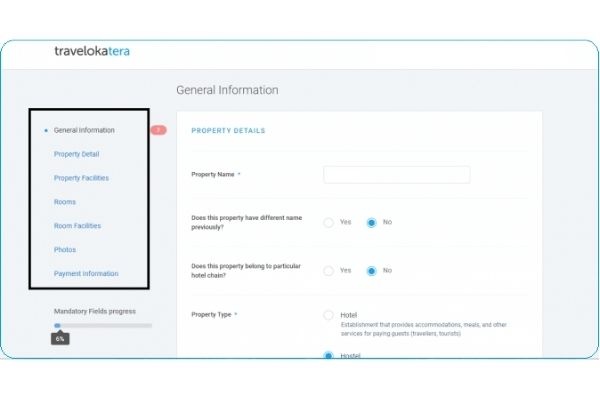600x400 pixels.
Task: Click the PROPERTY DETAILS section heading
Action: [x=228, y=131]
